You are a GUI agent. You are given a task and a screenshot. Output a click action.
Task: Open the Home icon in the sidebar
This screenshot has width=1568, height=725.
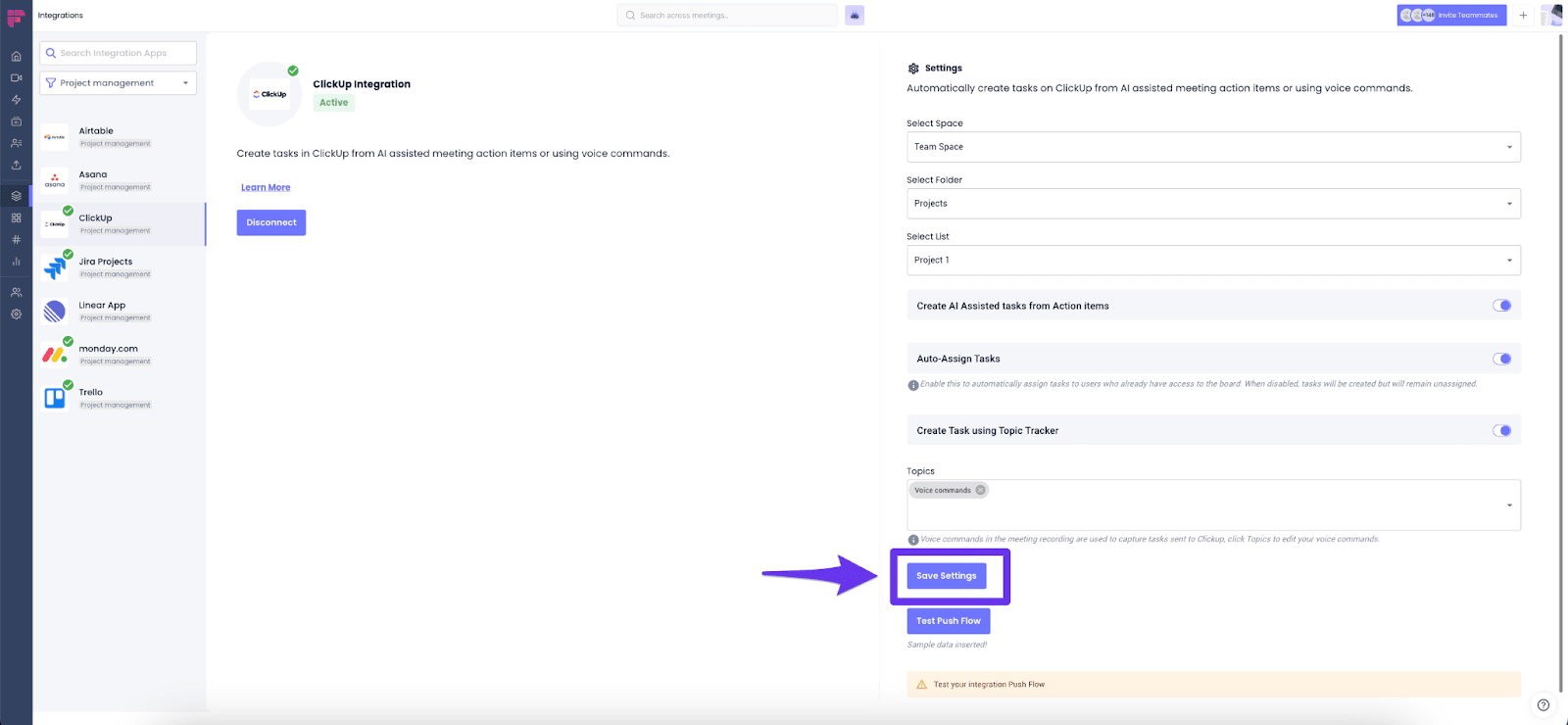[x=16, y=56]
